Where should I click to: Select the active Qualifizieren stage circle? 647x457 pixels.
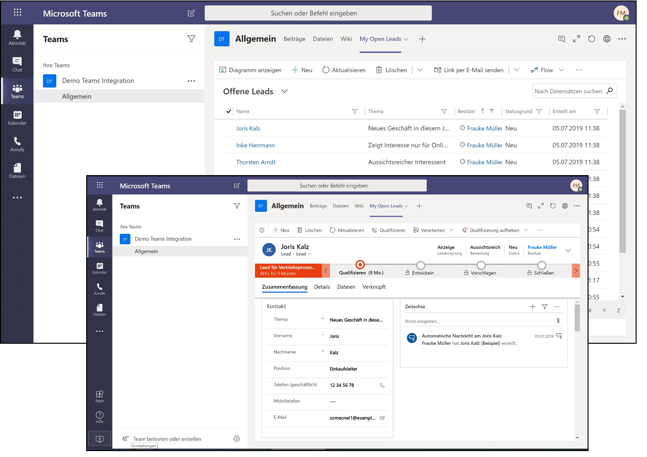(x=360, y=264)
